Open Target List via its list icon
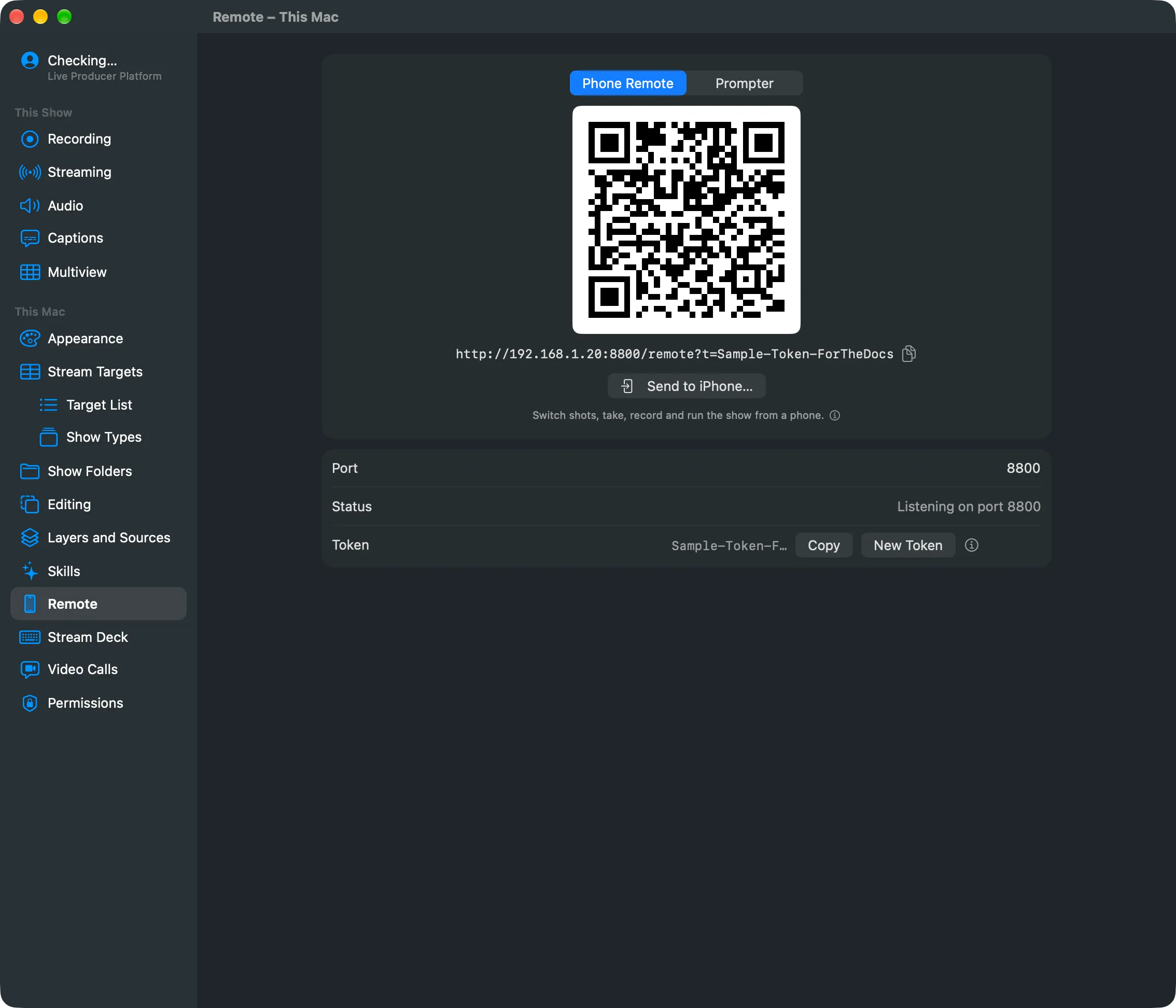 (48, 404)
